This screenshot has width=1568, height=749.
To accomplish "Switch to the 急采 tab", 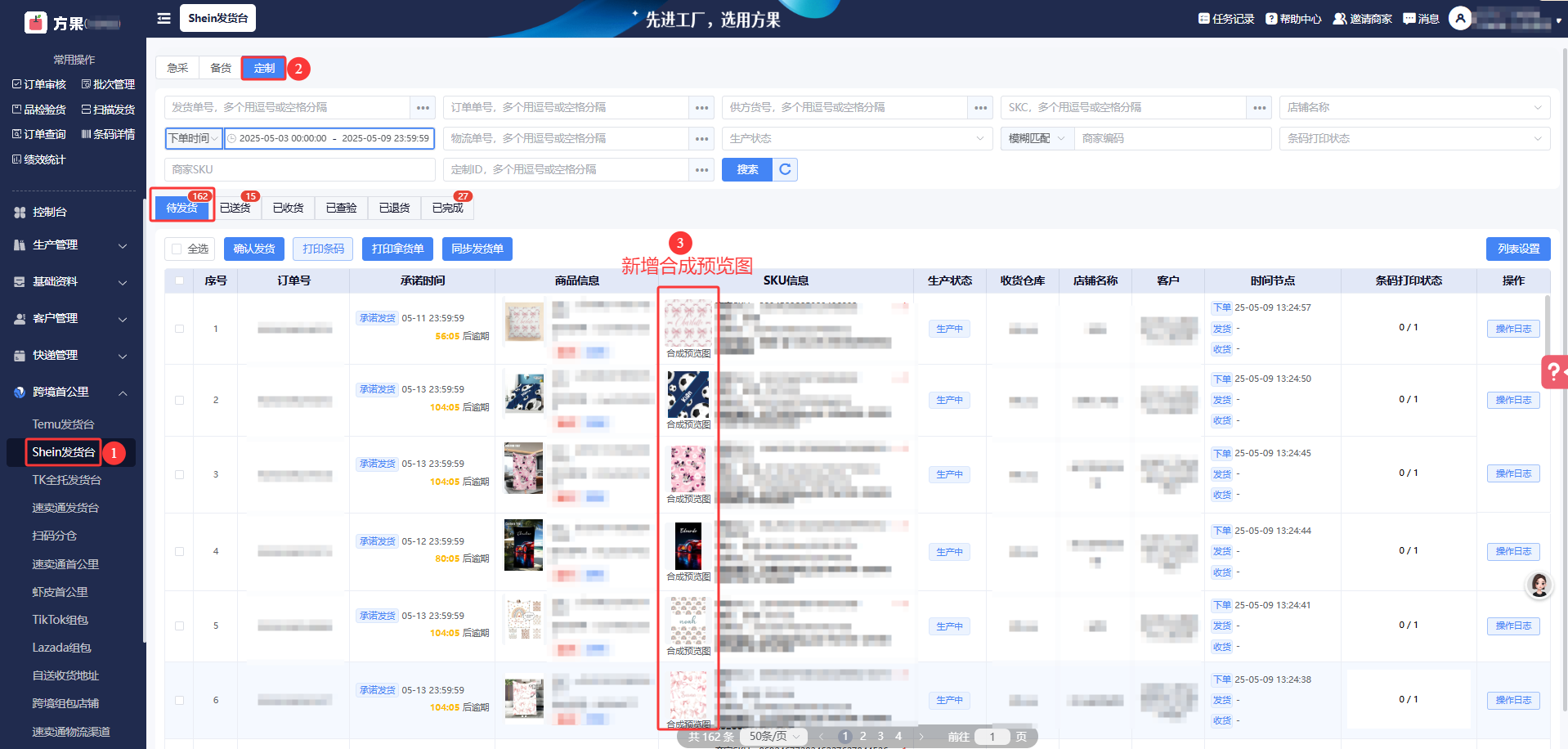I will click(x=177, y=68).
